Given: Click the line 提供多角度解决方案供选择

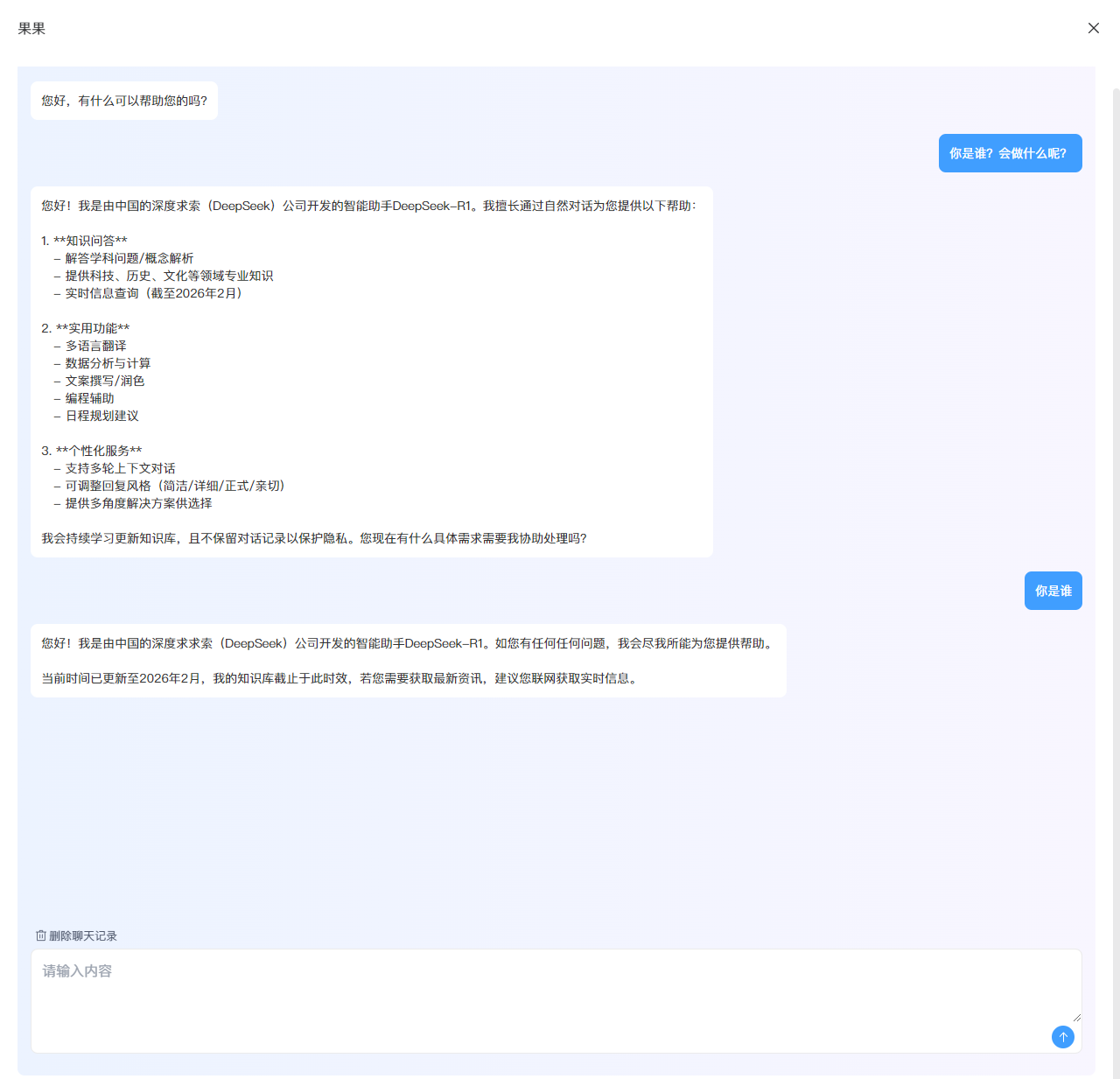Looking at the screenshot, I should pyautogui.click(x=133, y=503).
